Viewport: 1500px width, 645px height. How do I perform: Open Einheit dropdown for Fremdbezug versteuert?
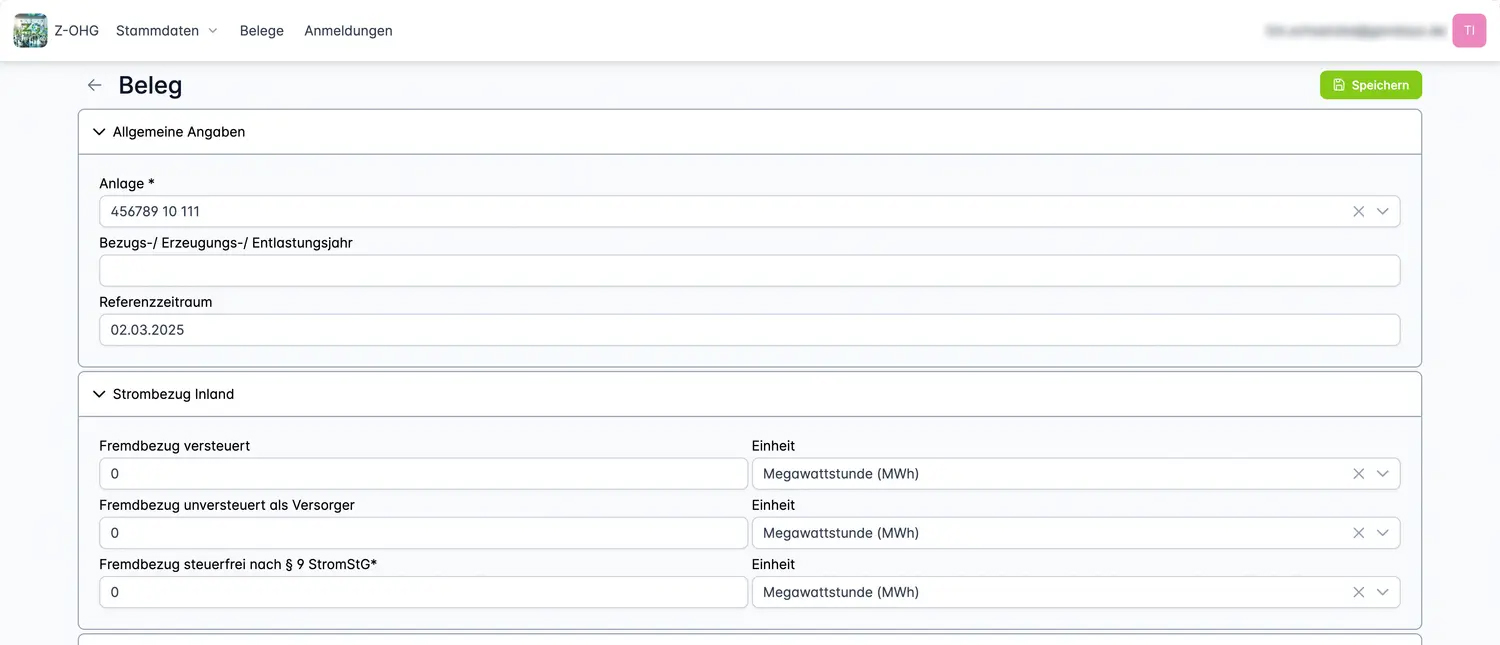coord(1383,474)
